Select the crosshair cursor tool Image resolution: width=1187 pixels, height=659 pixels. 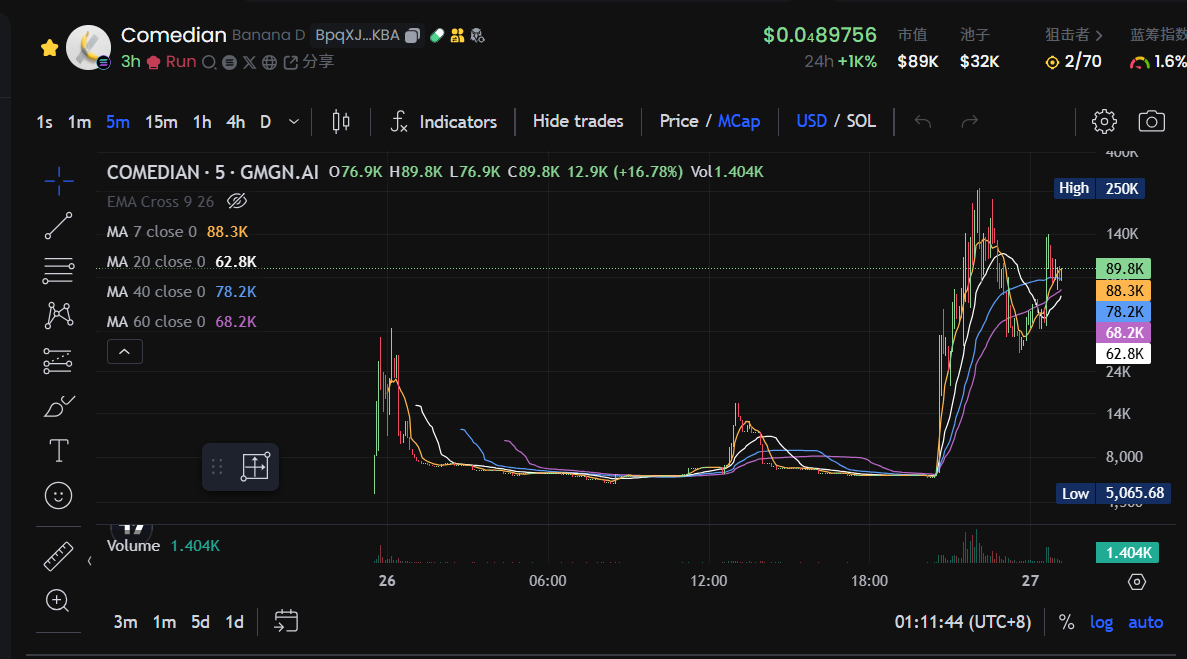(x=59, y=182)
